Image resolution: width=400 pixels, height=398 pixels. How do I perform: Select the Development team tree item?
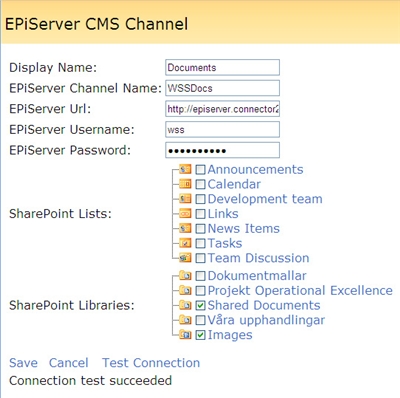click(265, 199)
